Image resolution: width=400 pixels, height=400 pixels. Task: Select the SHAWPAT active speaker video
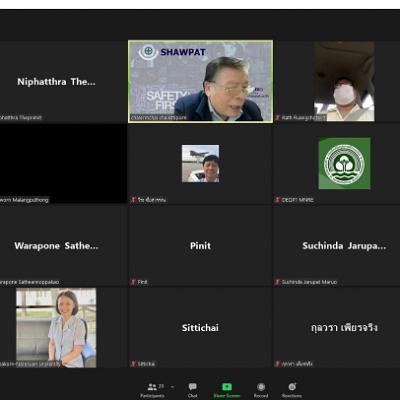click(x=200, y=81)
